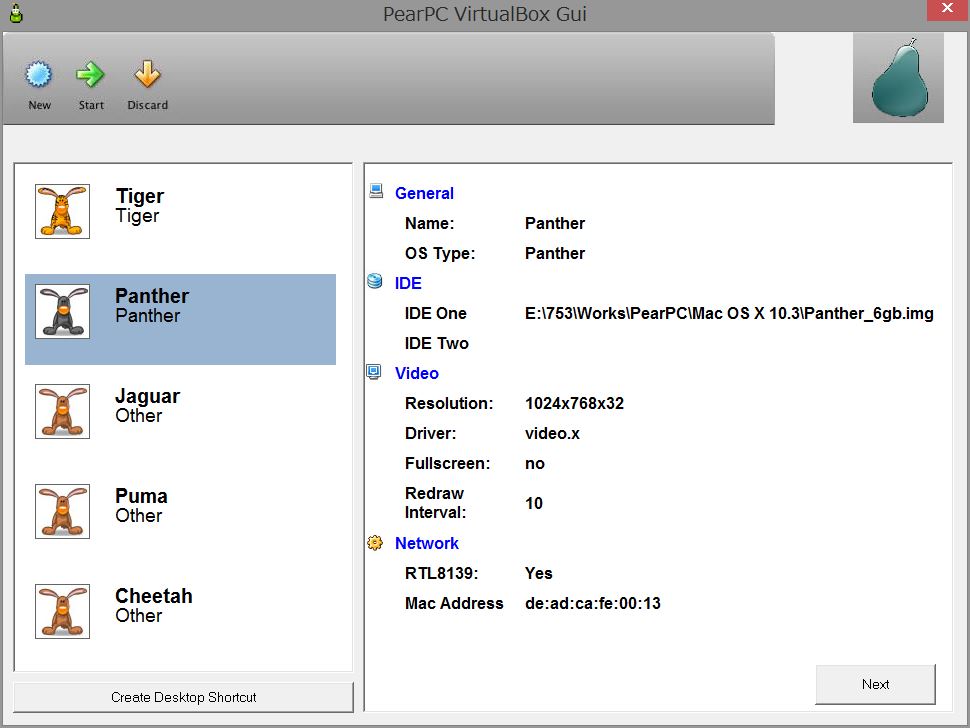This screenshot has height=728, width=970.
Task: Click Create Desktop Shortcut button
Action: (183, 697)
